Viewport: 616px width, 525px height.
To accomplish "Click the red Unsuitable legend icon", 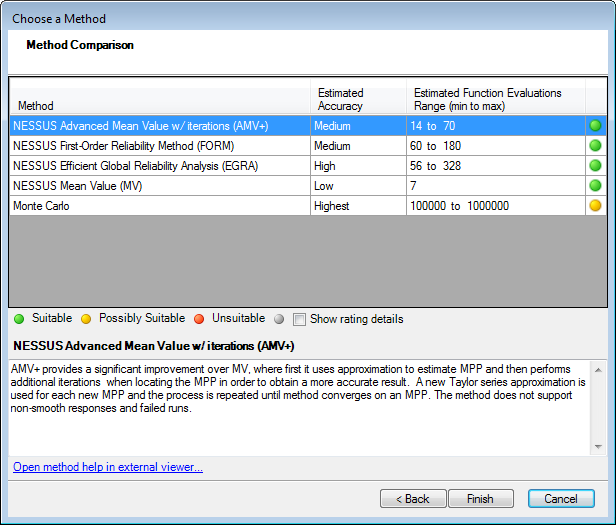I will click(x=199, y=319).
